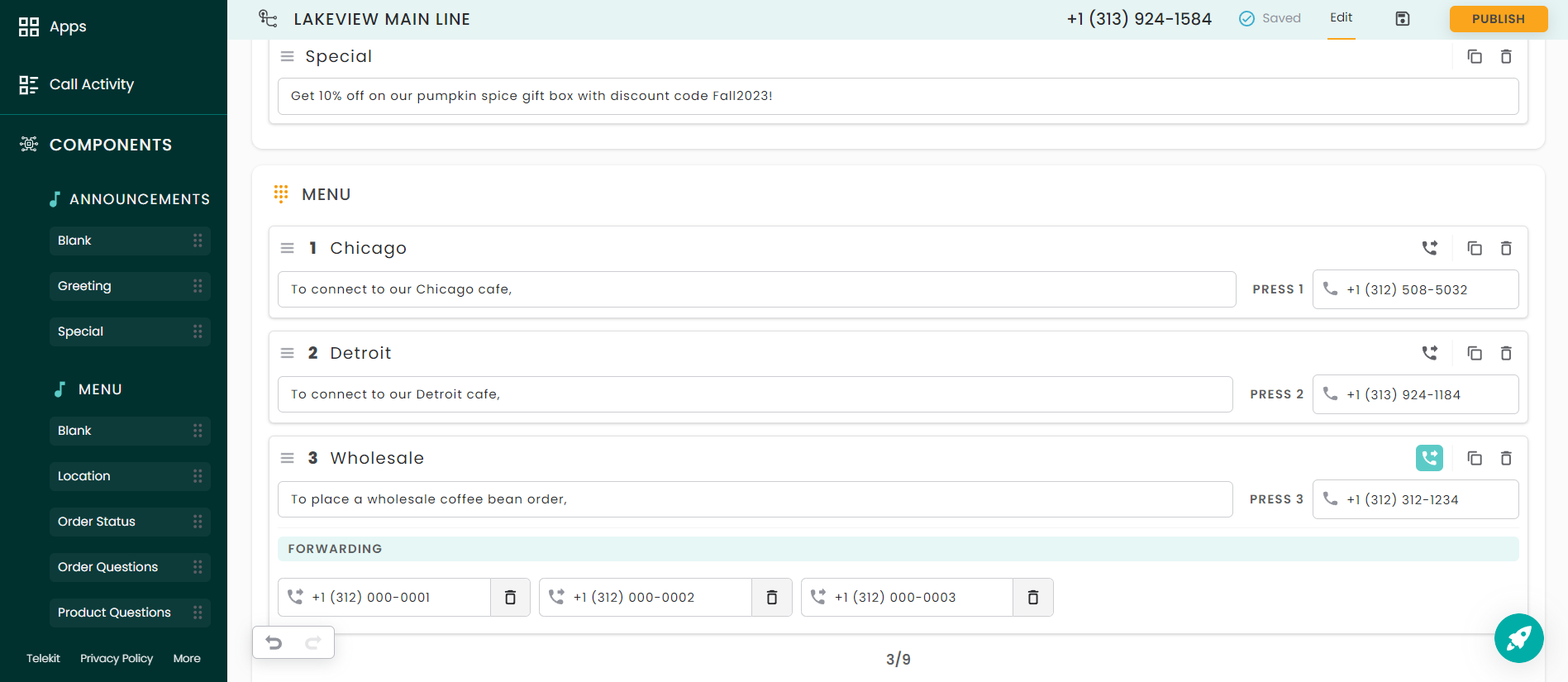Click the reorder handle for Special announcement
The image size is (1568, 682).
point(288,56)
